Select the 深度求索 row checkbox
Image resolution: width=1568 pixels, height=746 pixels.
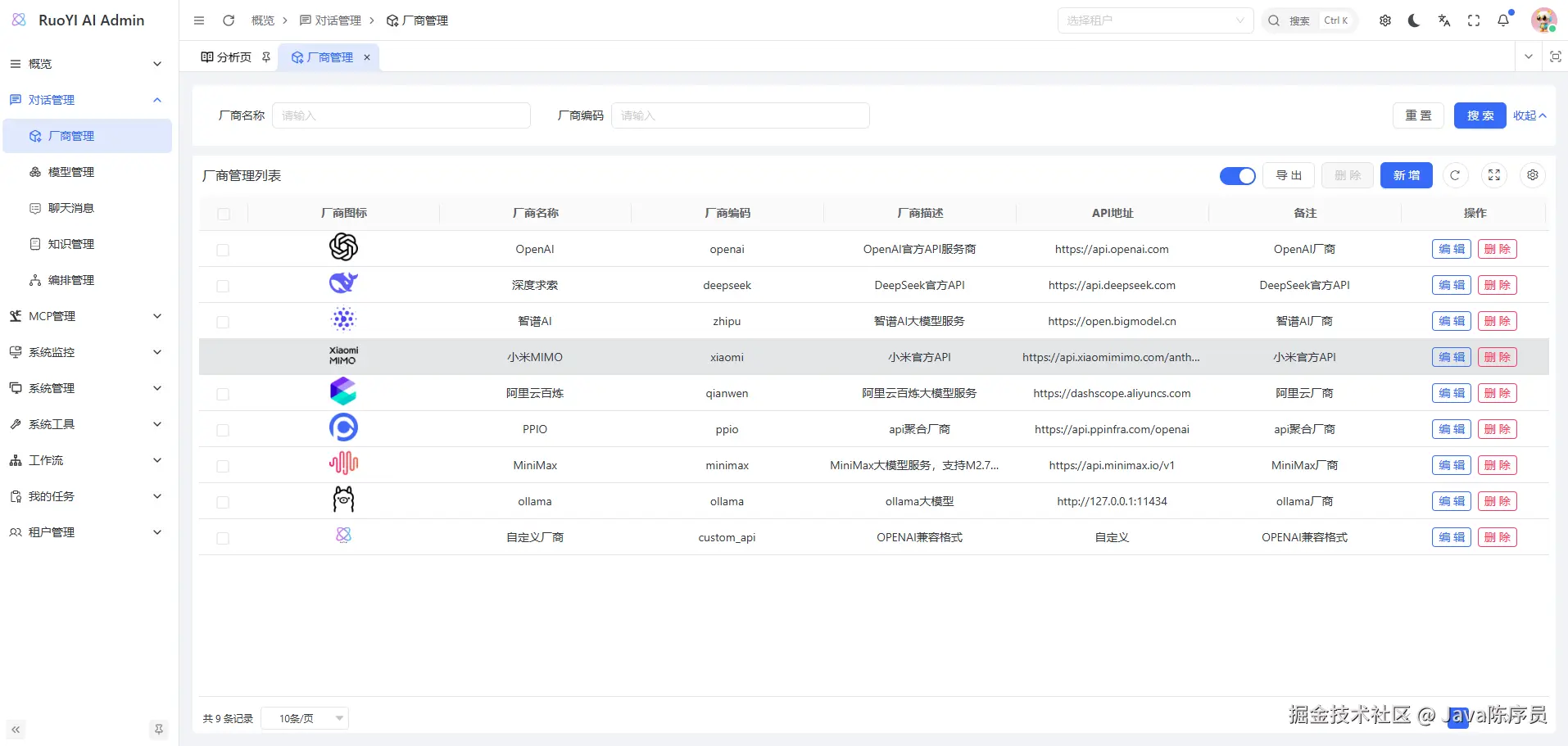tap(223, 286)
